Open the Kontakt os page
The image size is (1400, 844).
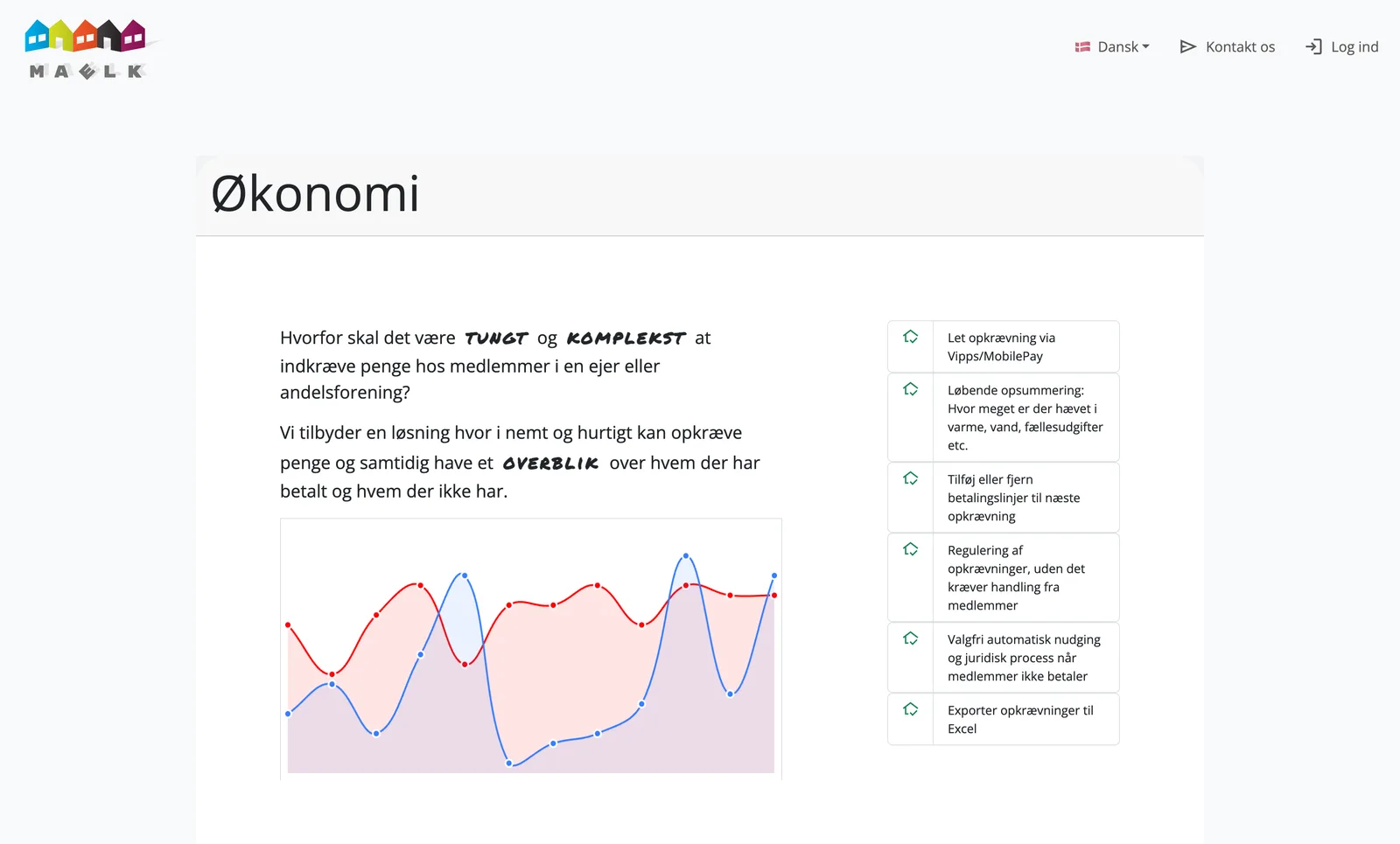click(1227, 47)
